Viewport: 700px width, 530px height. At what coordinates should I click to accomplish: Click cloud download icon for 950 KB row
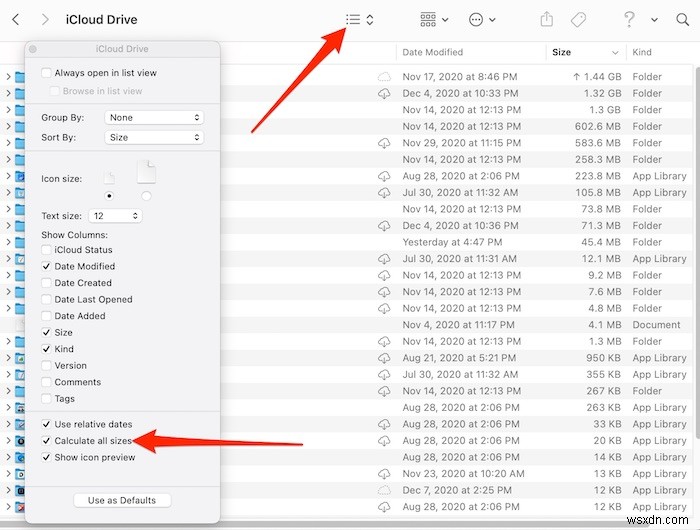[x=384, y=358]
